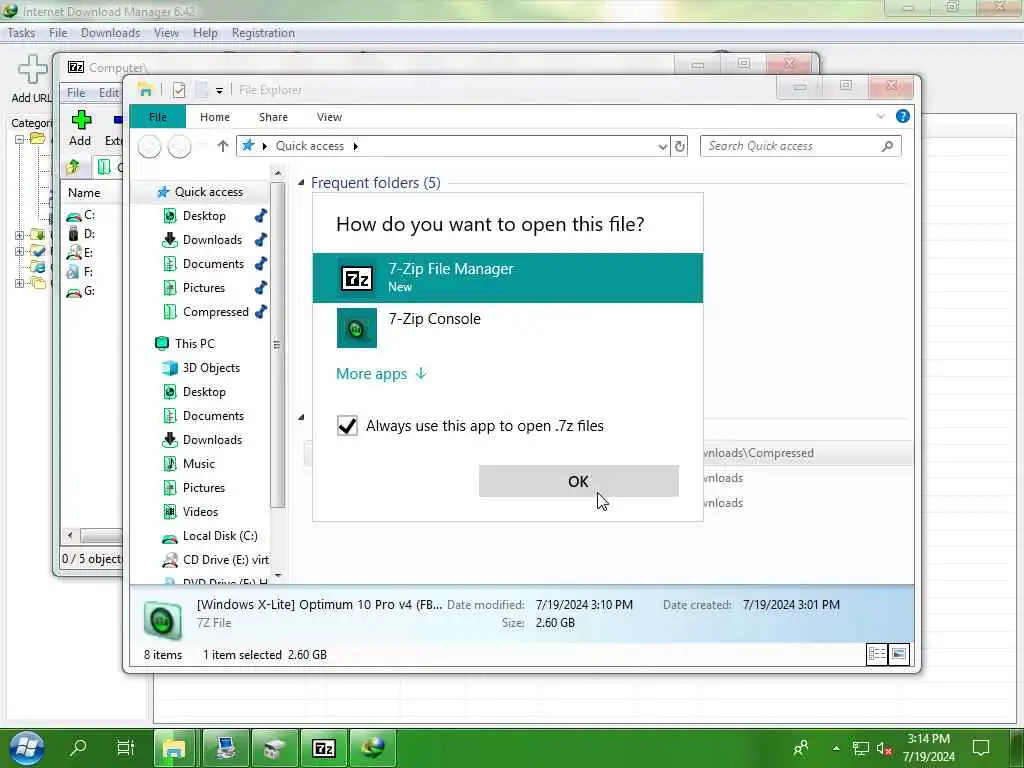Open the File tab in File Explorer

[x=157, y=117]
